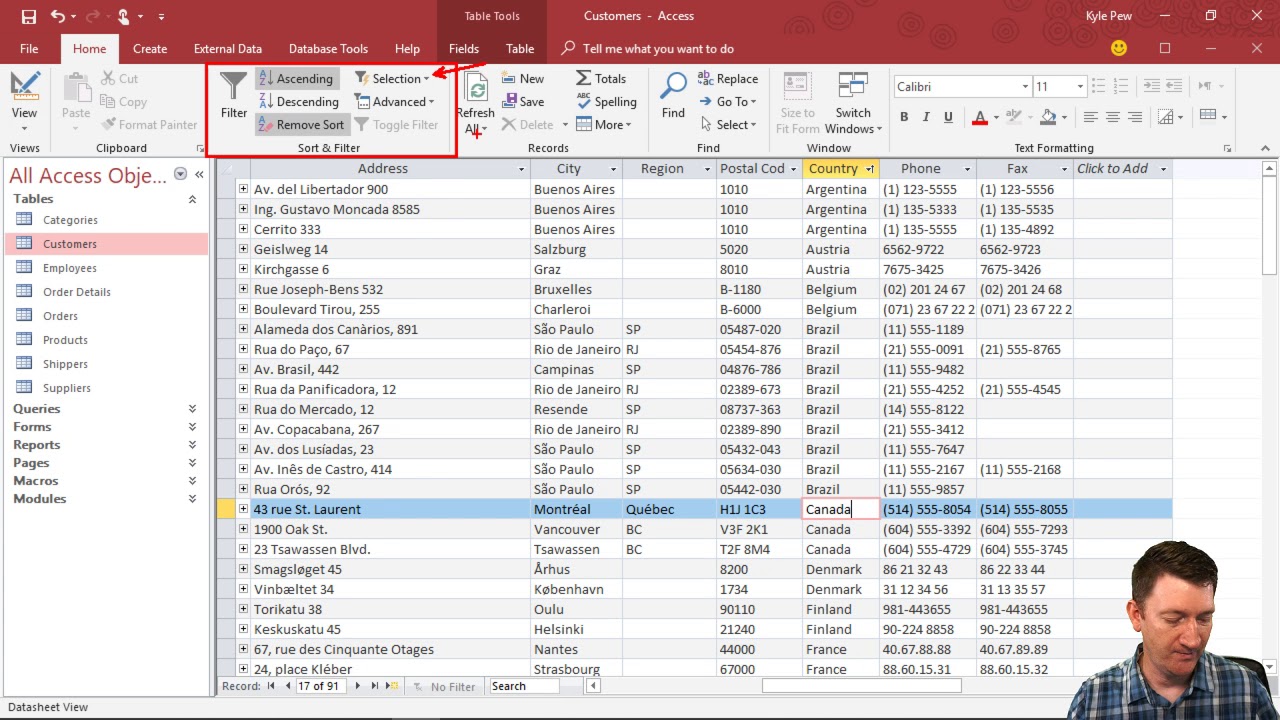Screen dimensions: 1280x720
Task: Click Totals in Records group
Action: tap(601, 79)
